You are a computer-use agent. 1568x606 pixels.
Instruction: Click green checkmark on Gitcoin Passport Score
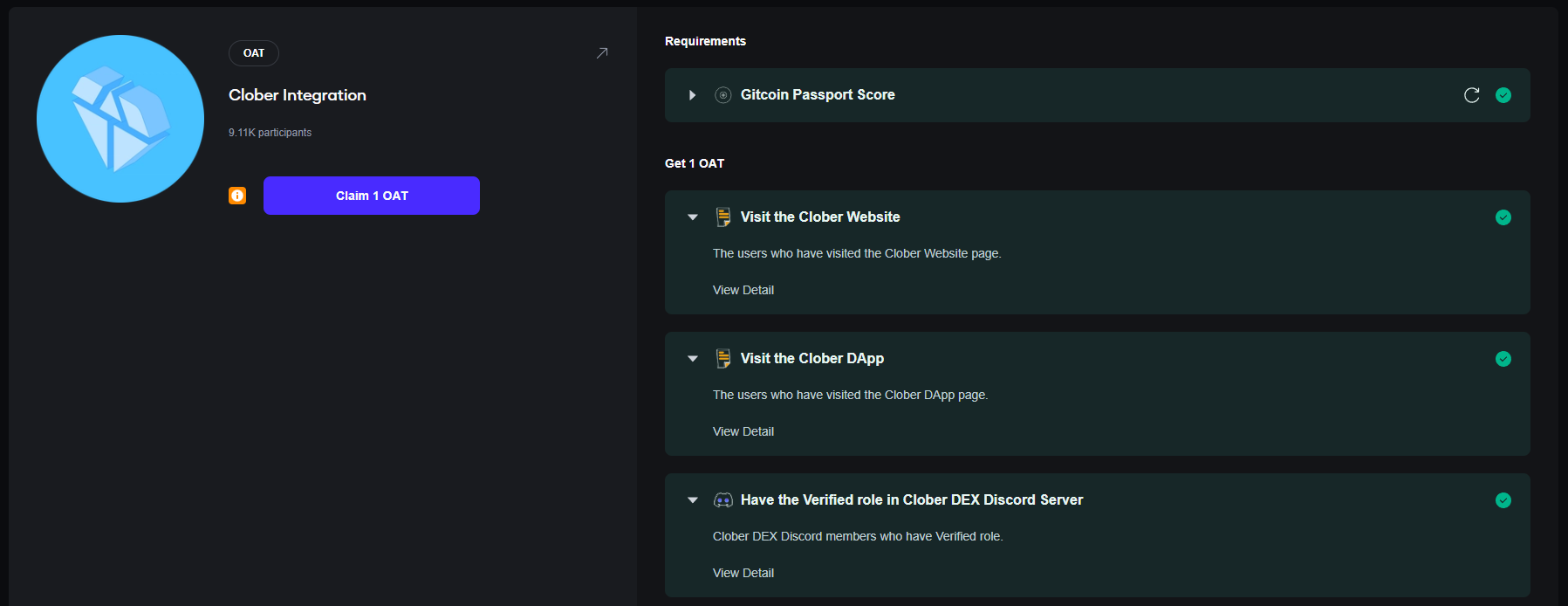(x=1503, y=95)
